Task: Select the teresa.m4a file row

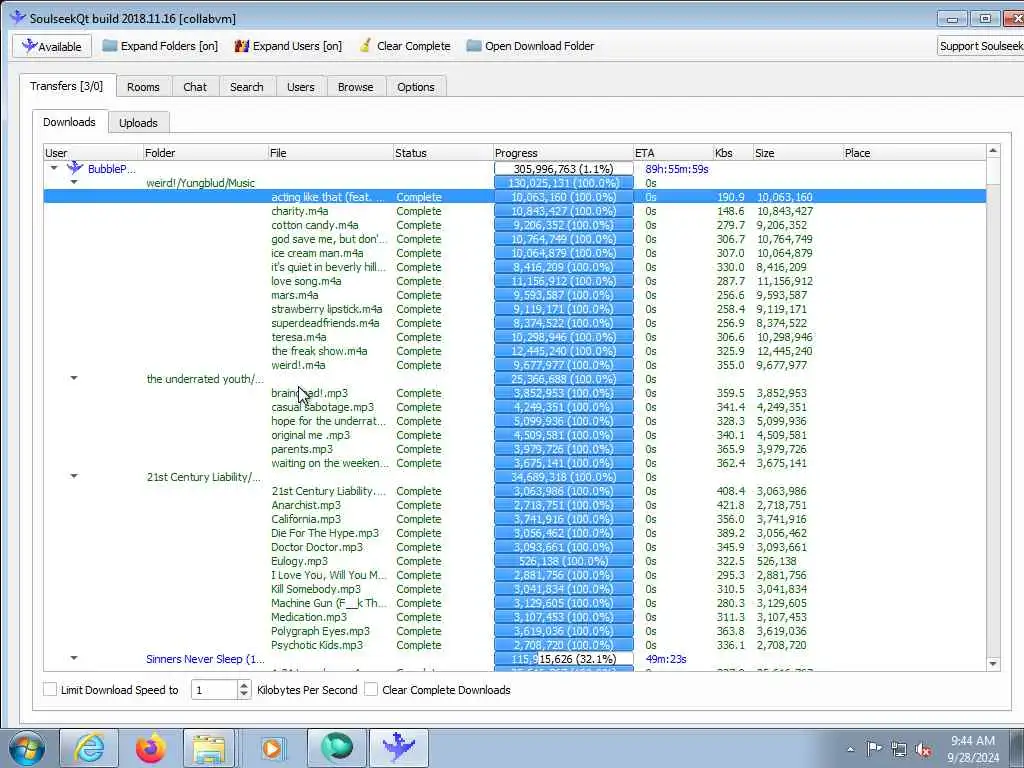Action: (x=515, y=337)
